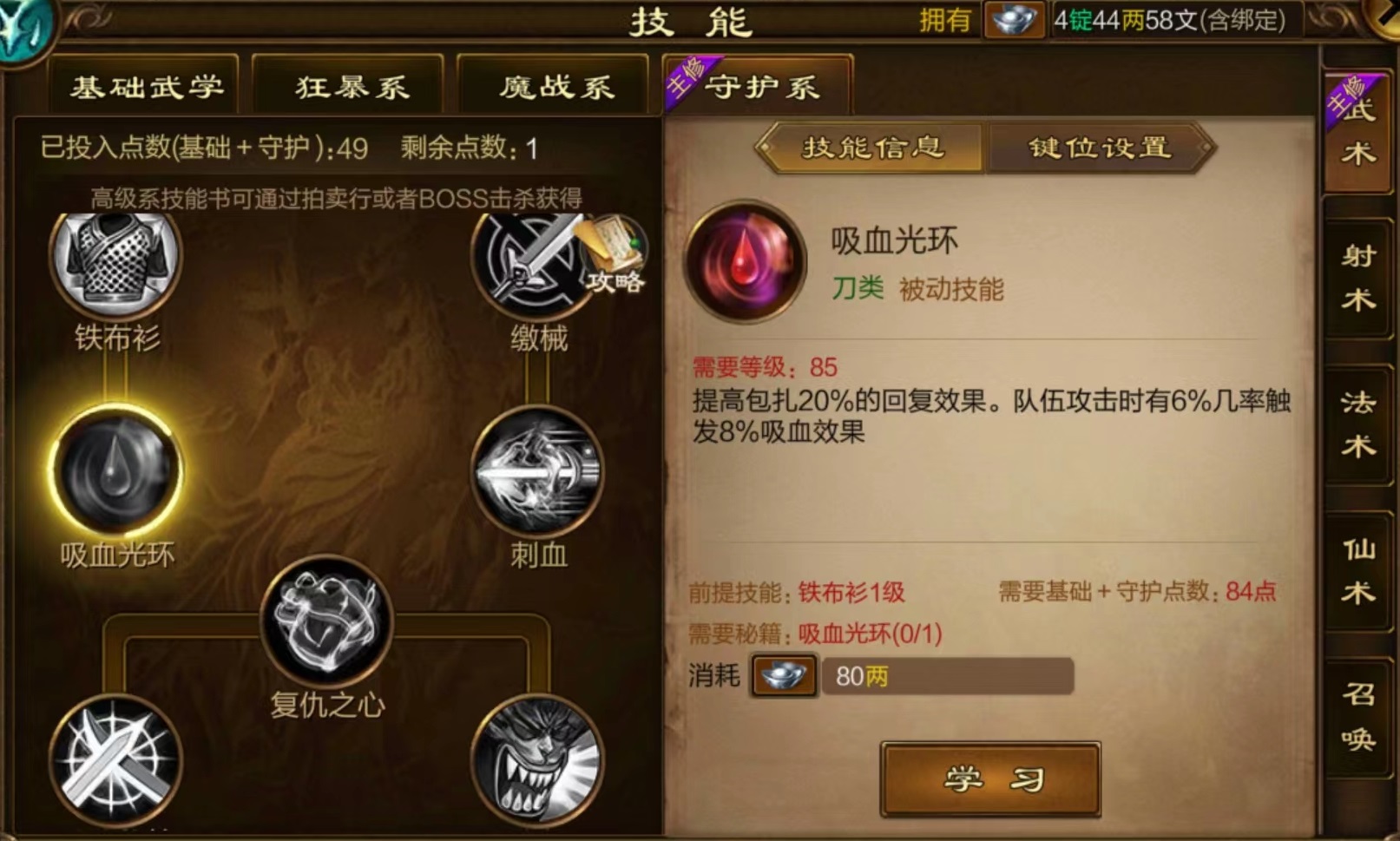Screen dimensions: 1400x841
Task: Select the 仙术 side category
Action: click(x=1358, y=571)
